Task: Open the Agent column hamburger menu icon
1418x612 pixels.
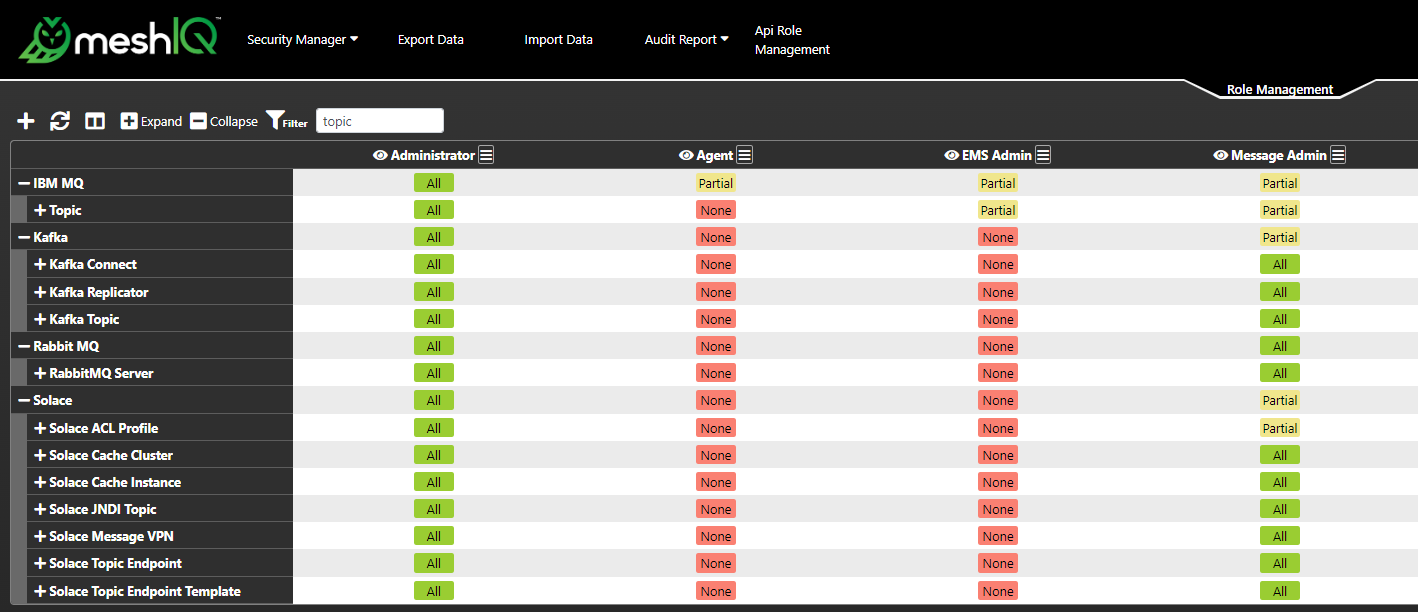Action: pyautogui.click(x=744, y=154)
